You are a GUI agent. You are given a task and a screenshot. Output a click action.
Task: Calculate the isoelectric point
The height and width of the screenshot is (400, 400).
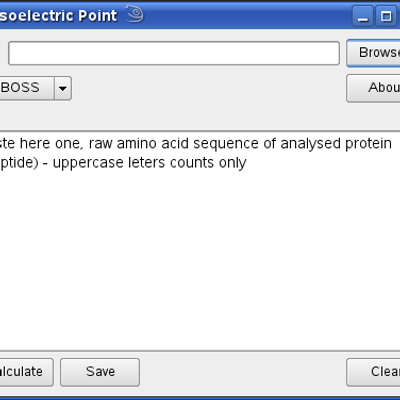click(26, 372)
